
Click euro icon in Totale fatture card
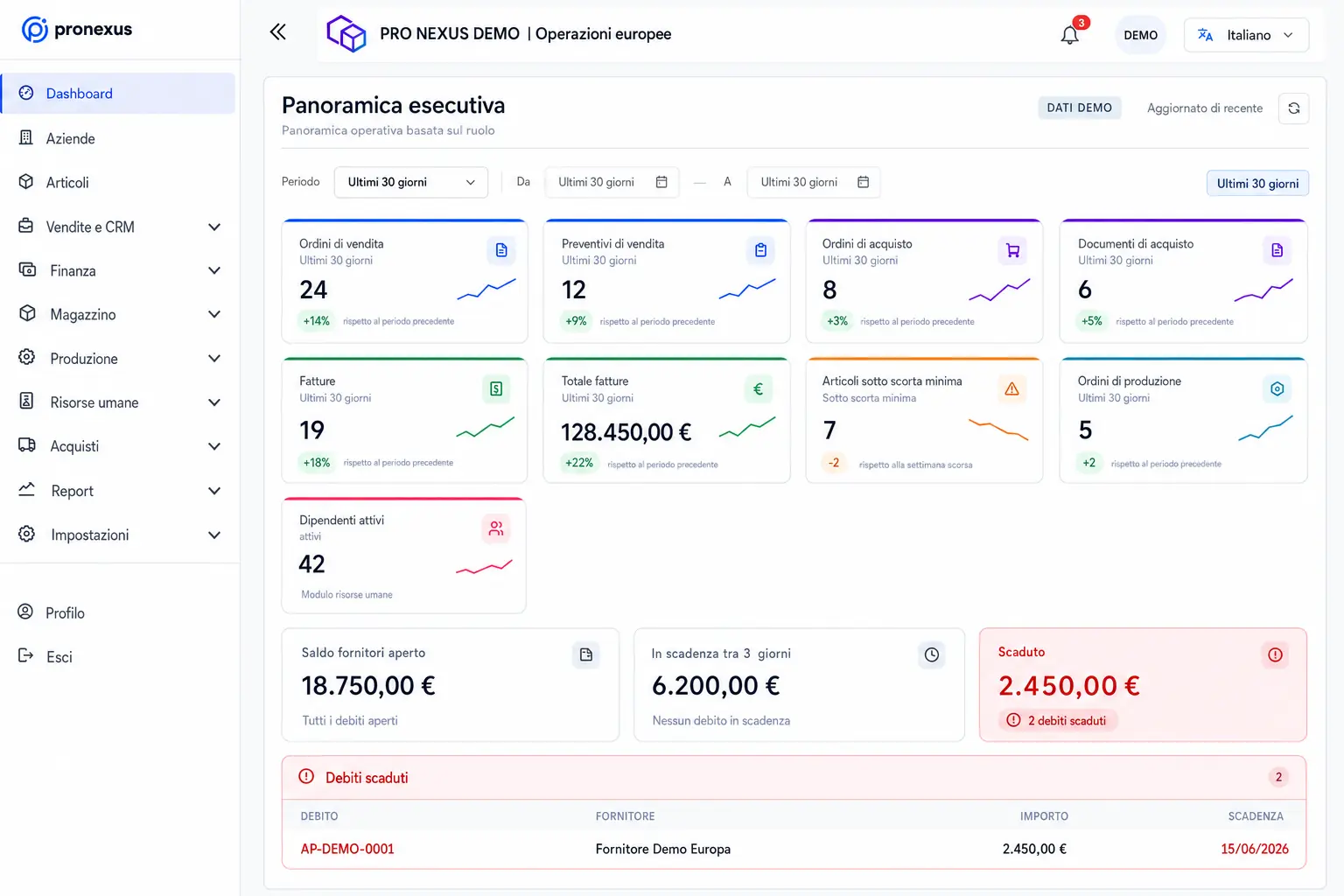(x=759, y=388)
